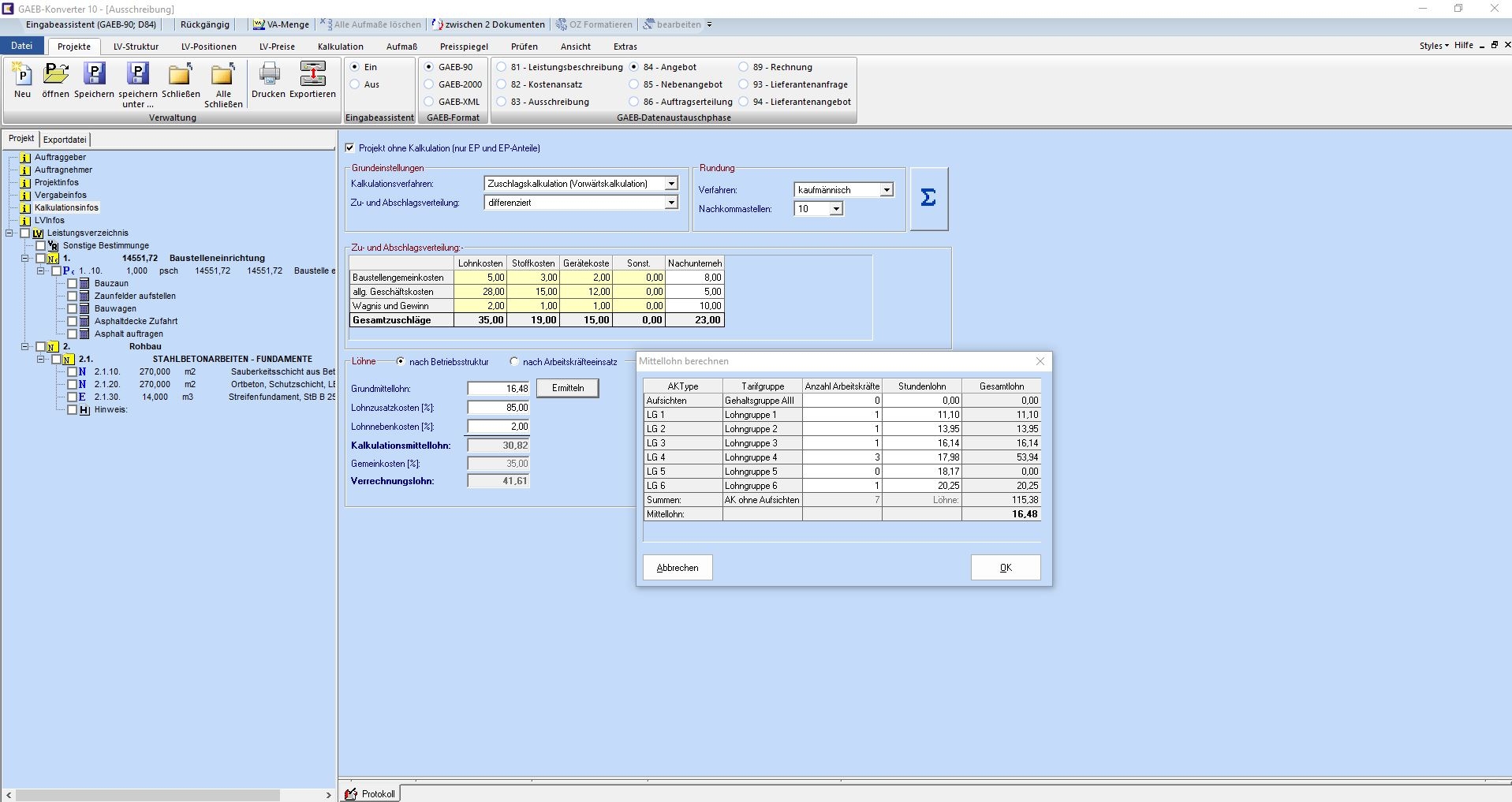Uncheck Projekt ohne Kalkulation checkbox
The width and height of the screenshot is (1512, 802).
350,148
